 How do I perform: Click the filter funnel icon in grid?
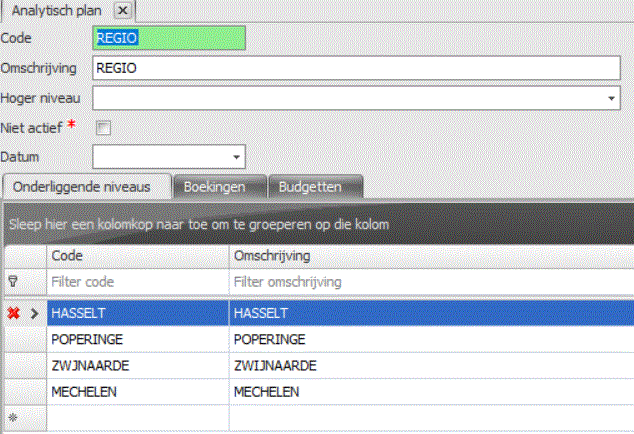[x=13, y=283]
